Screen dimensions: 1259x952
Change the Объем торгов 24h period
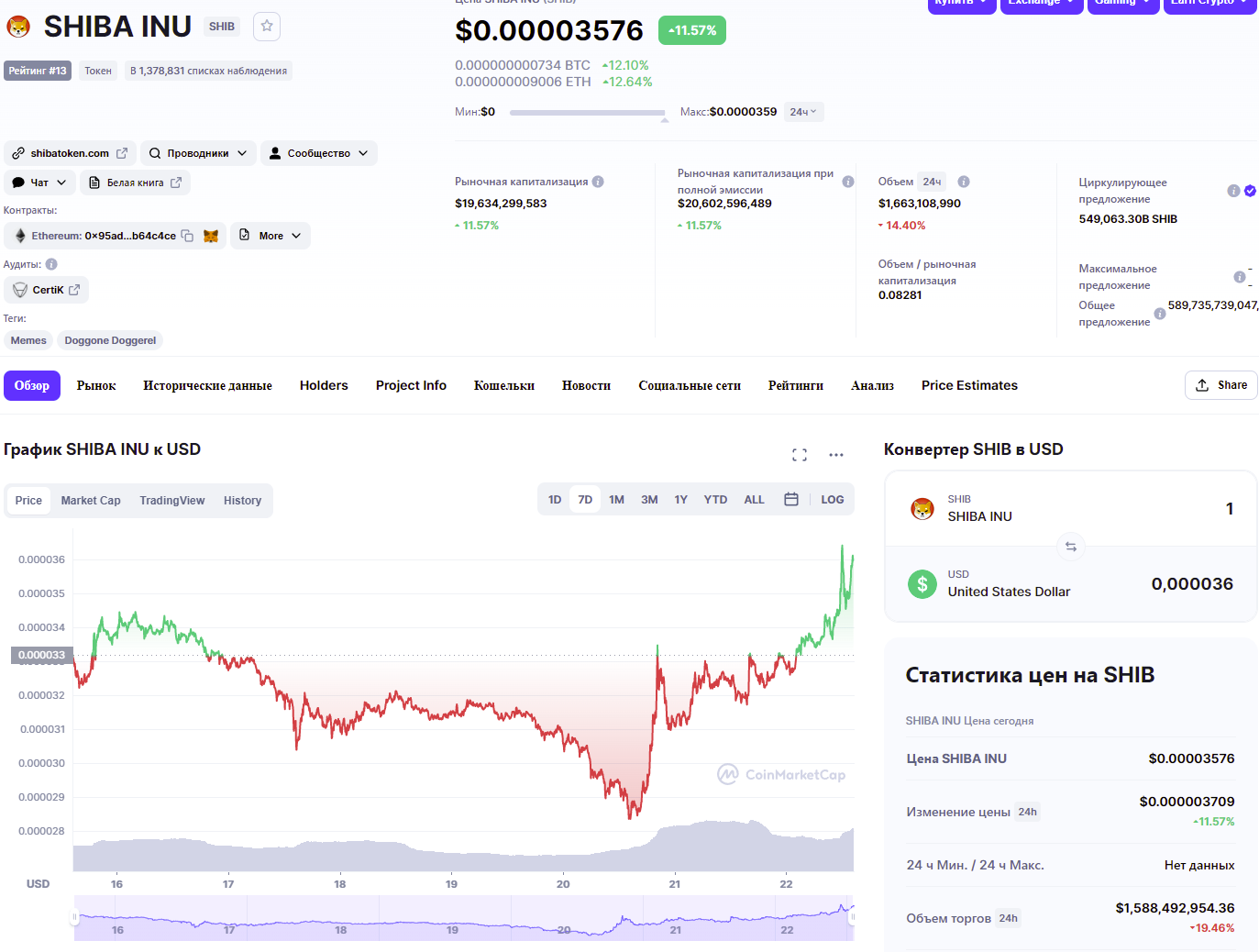(1009, 918)
